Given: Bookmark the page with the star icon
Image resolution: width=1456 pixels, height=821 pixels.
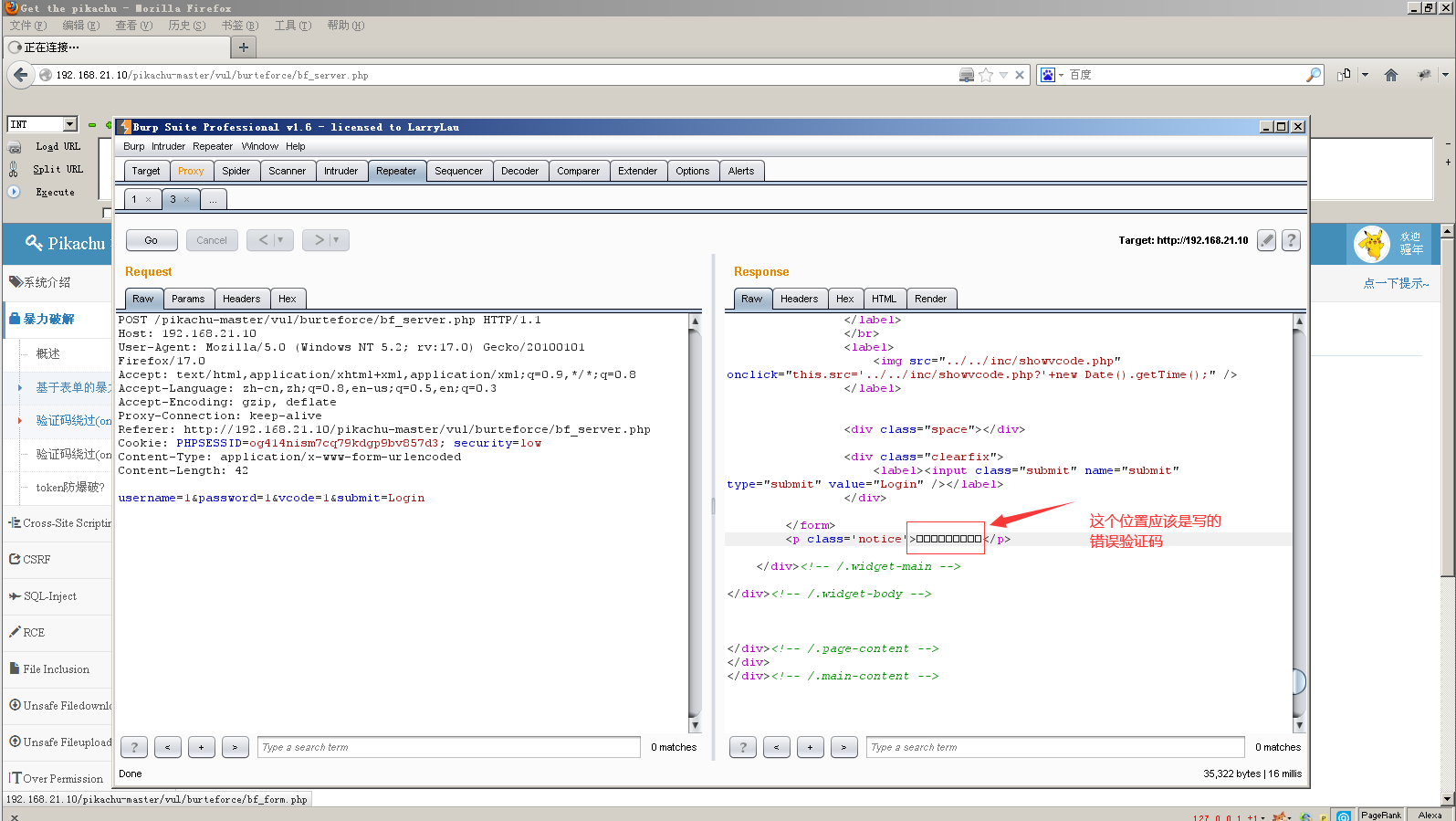Looking at the screenshot, I should click(986, 75).
